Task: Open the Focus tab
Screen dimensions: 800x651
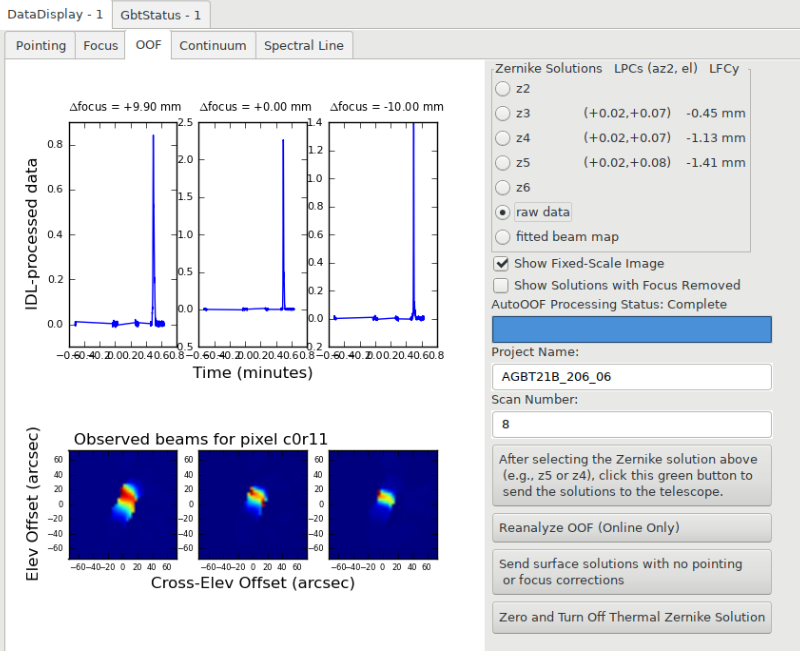Action: tap(101, 45)
